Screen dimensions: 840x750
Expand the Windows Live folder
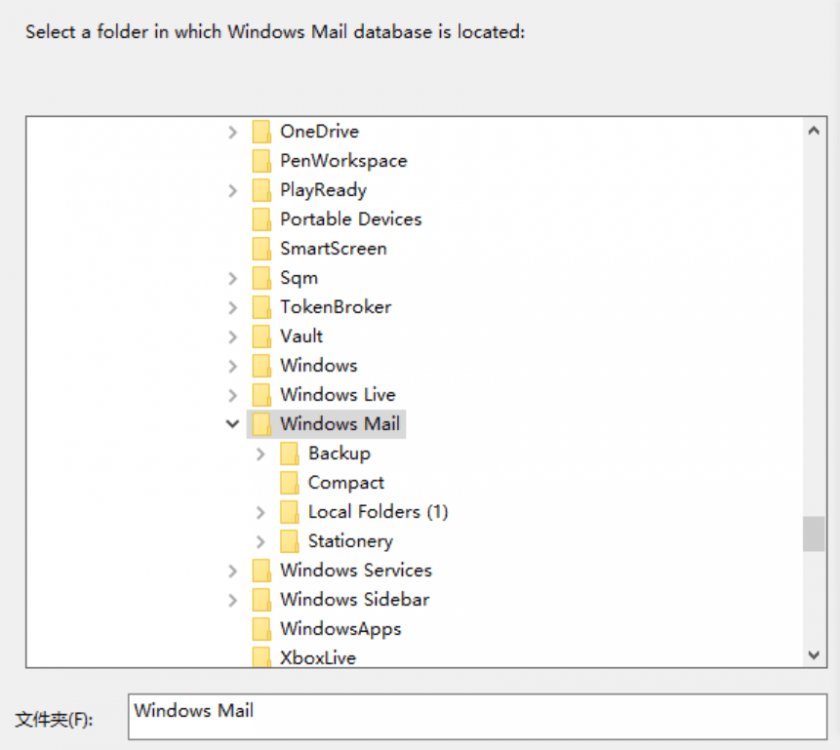point(232,395)
